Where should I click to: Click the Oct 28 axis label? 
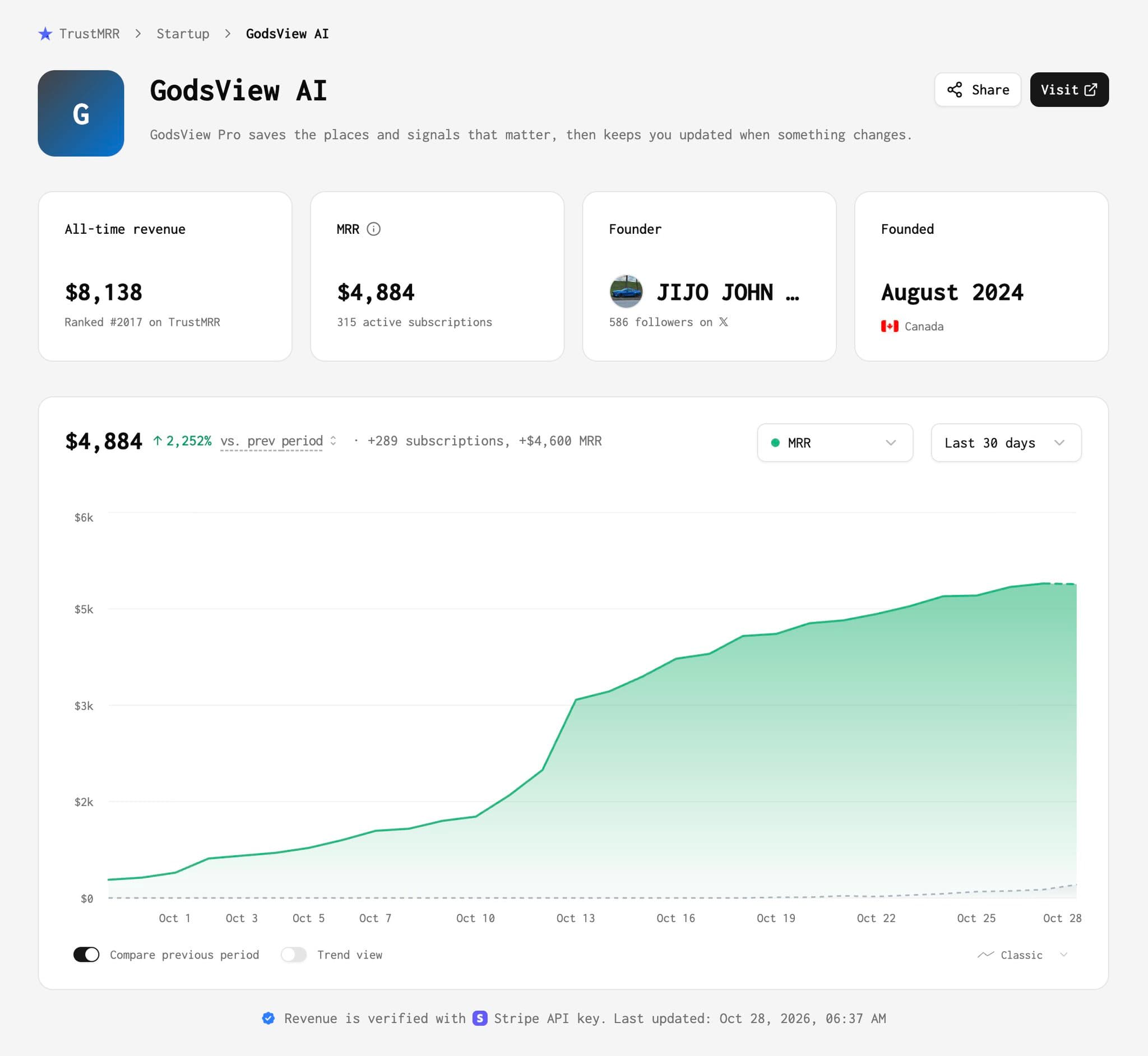pyautogui.click(x=1062, y=918)
